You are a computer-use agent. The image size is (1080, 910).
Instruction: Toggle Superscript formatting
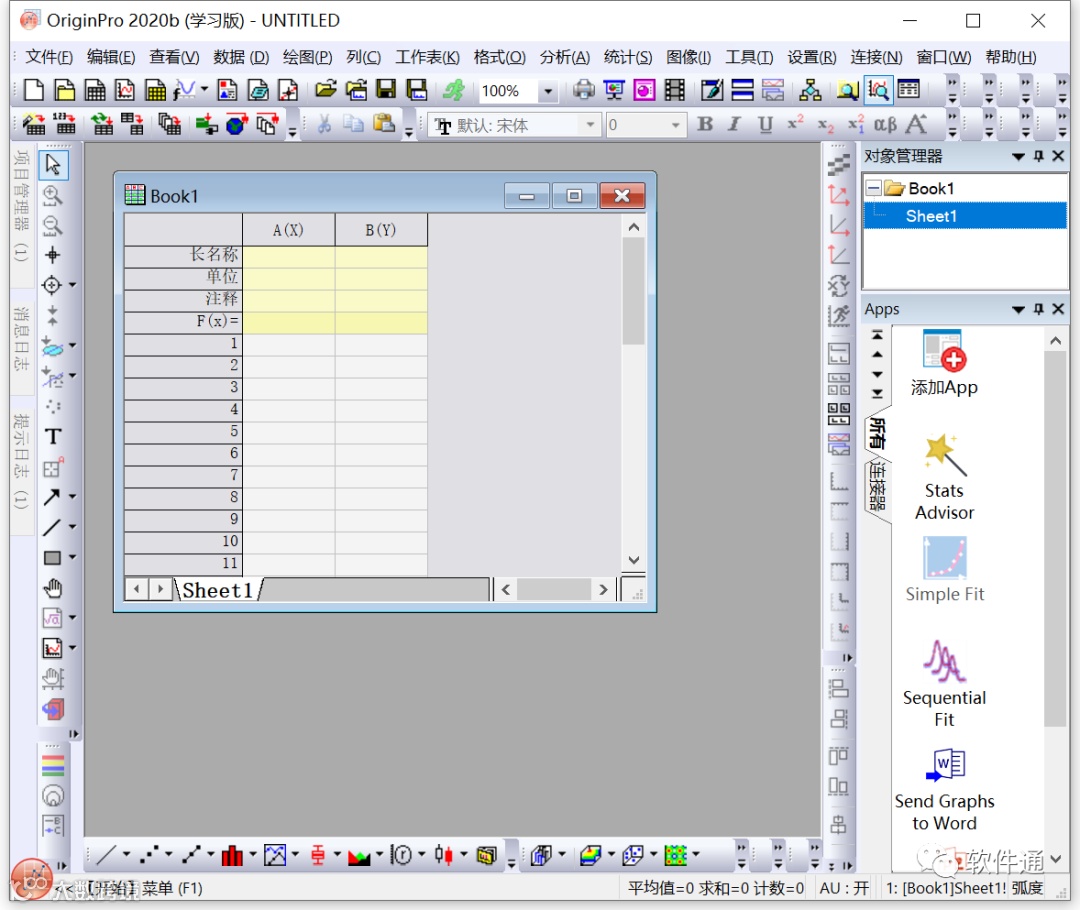coord(796,124)
